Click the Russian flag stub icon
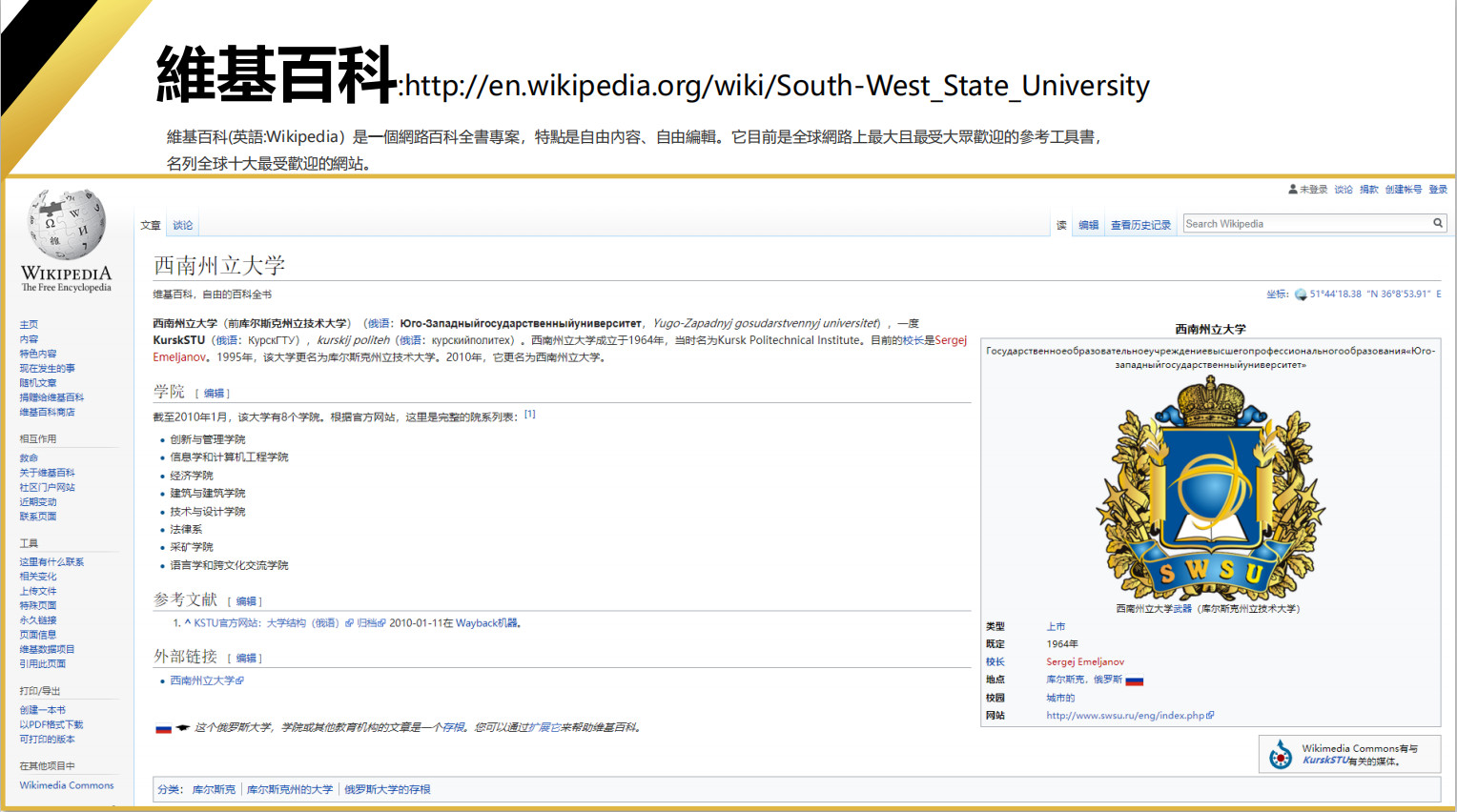 point(163,728)
